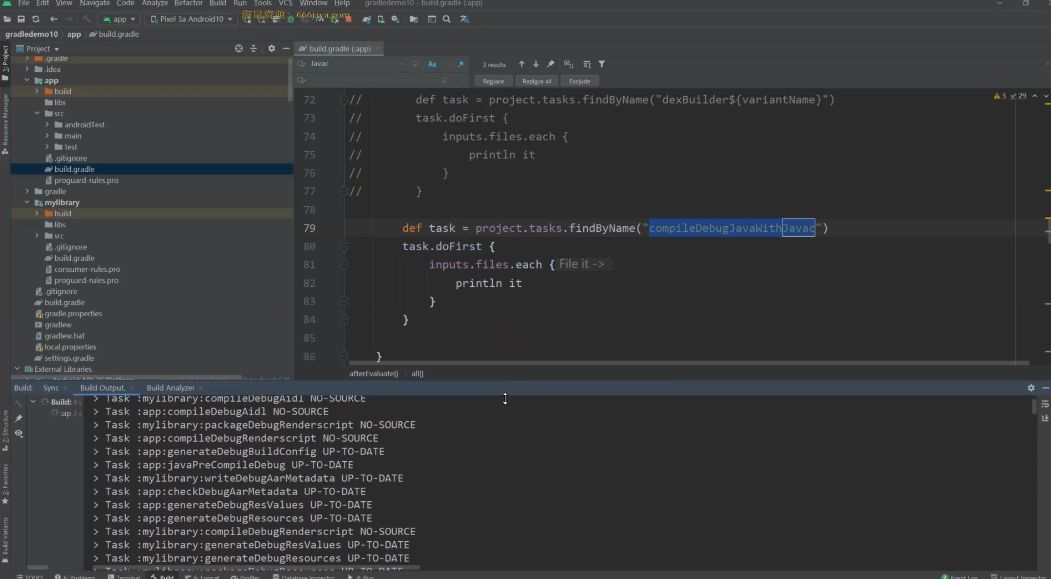The image size is (1051, 579).
Task: Open the Refactor menu
Action: tap(188, 3)
